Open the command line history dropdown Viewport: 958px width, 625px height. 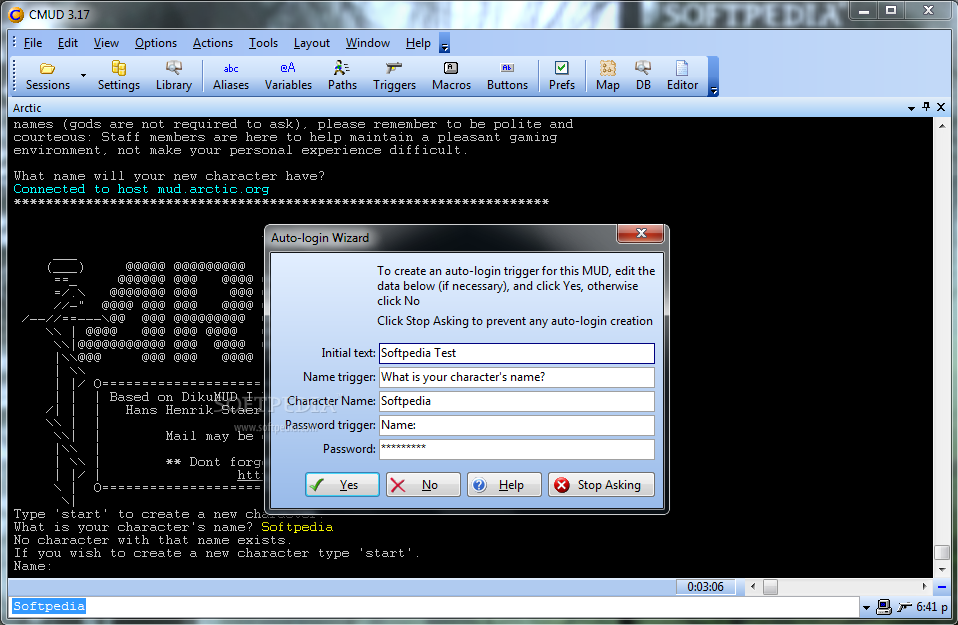tap(866, 607)
